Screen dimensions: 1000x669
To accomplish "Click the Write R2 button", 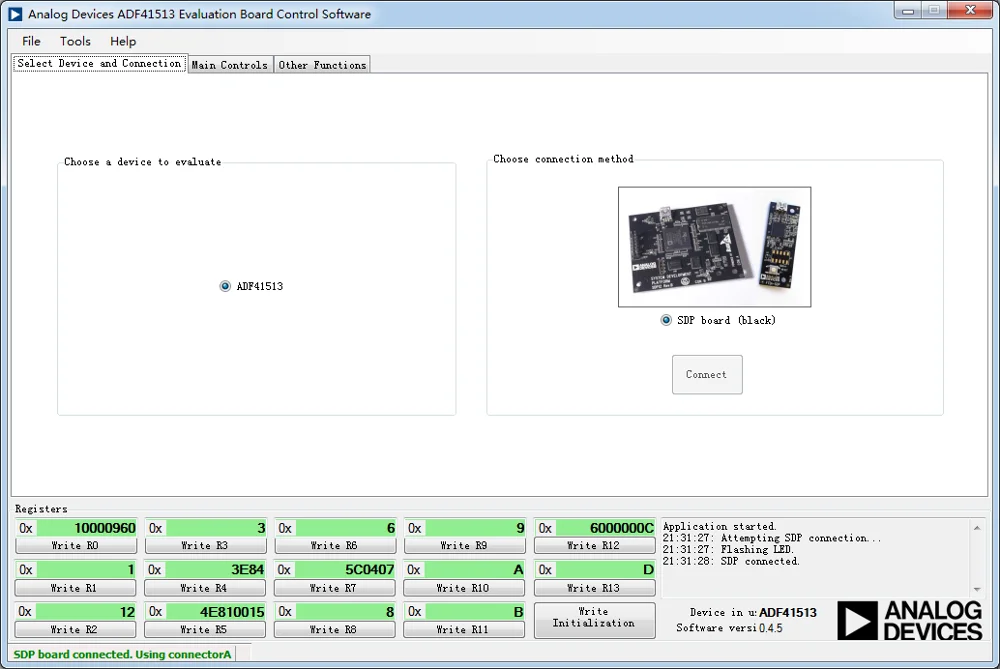I will click(75, 629).
